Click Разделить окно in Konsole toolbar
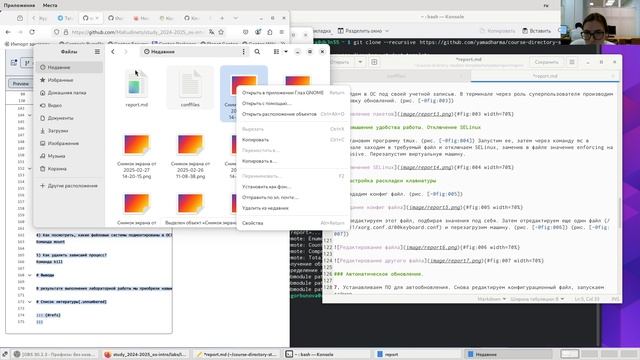 (x=363, y=31)
